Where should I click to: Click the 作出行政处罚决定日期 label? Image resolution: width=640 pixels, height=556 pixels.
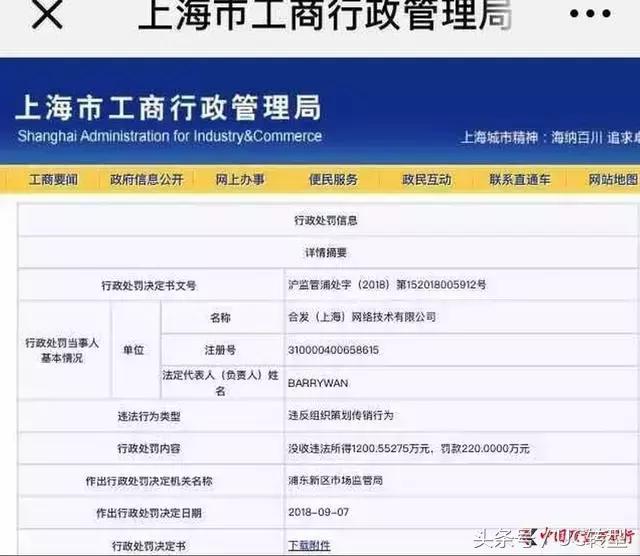pyautogui.click(x=149, y=513)
